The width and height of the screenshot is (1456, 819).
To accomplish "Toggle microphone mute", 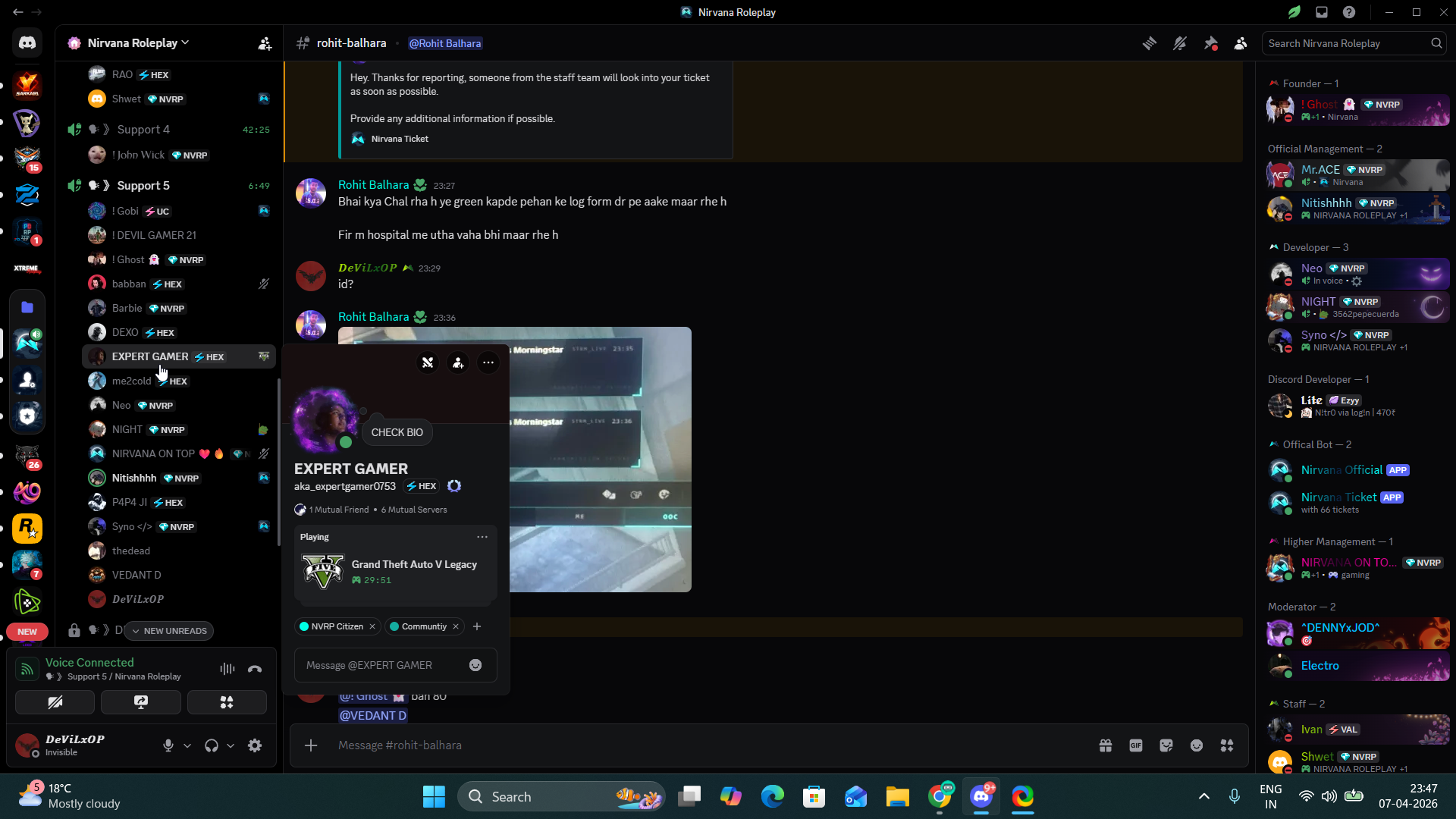I will pos(168,745).
